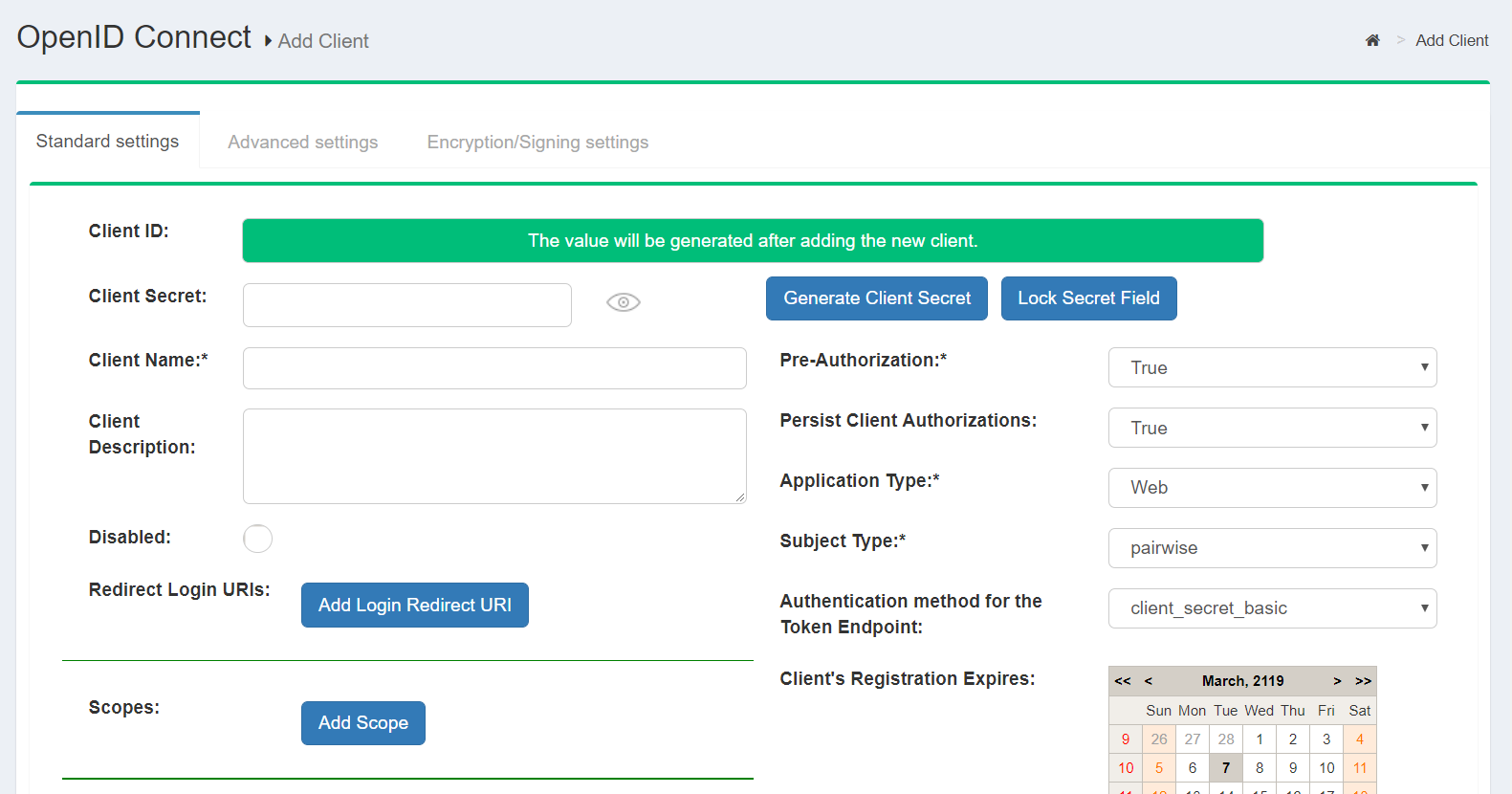Select day 7 in the calendar

(x=1226, y=768)
